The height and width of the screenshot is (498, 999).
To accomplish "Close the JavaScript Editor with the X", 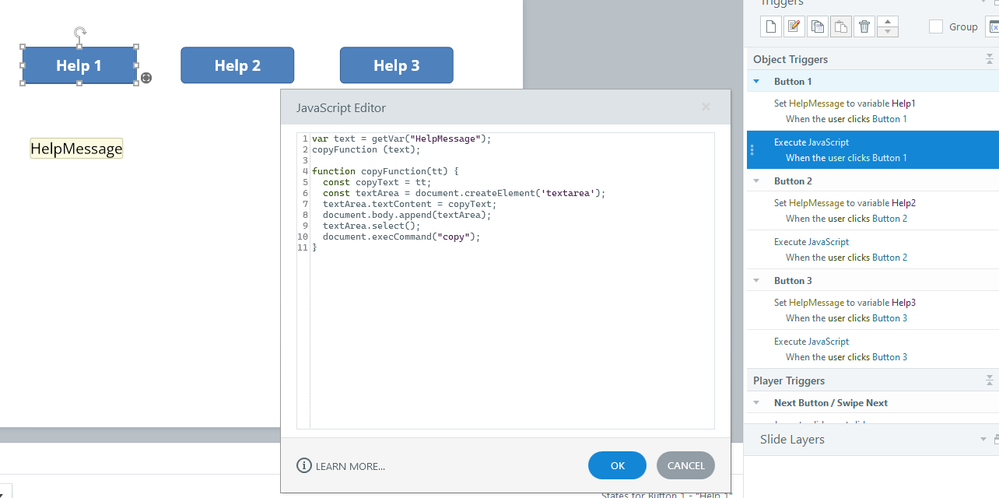I will tap(706, 107).
